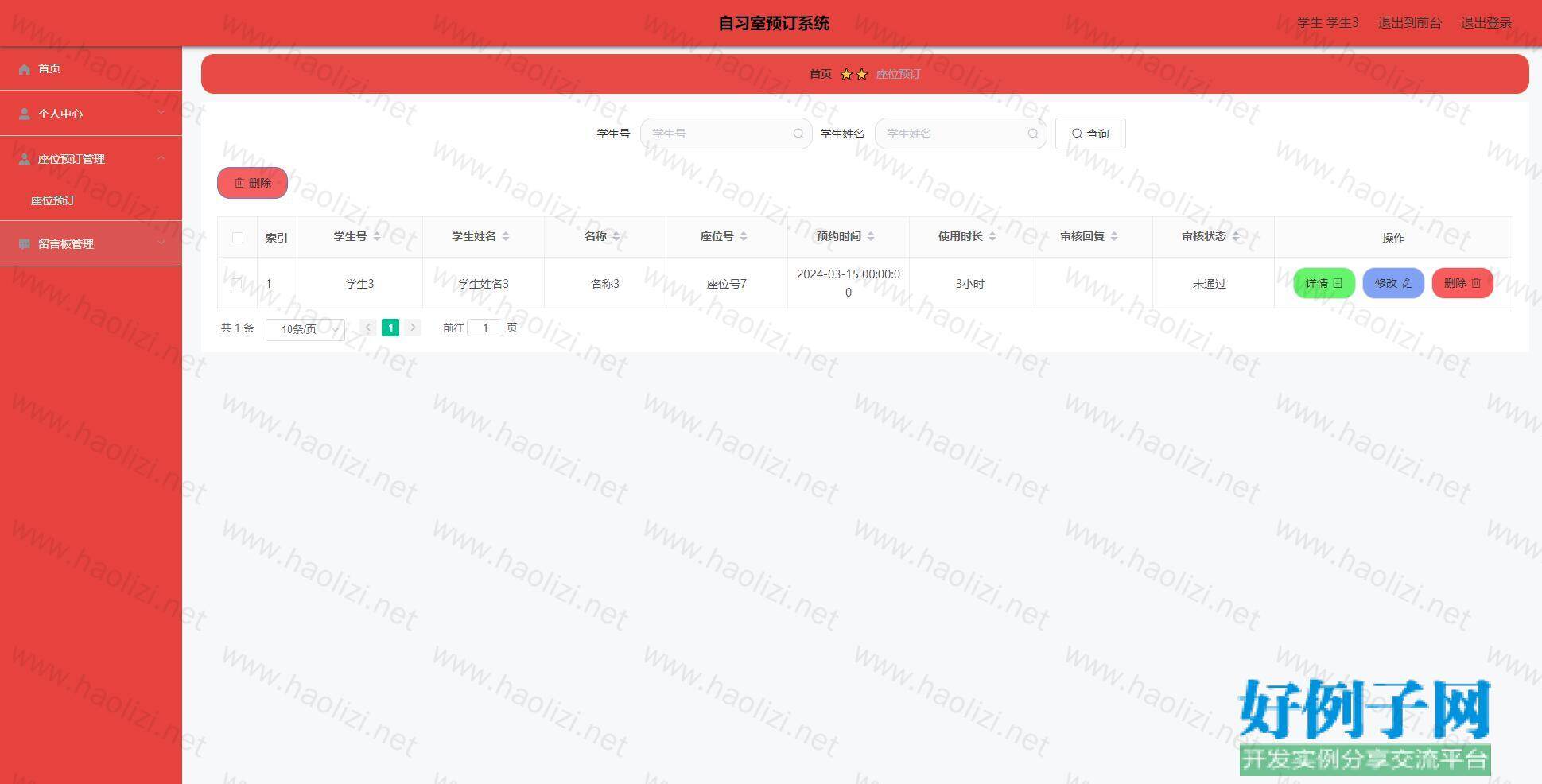This screenshot has width=1542, height=784.
Task: Click the 查询 search button
Action: tap(1089, 134)
